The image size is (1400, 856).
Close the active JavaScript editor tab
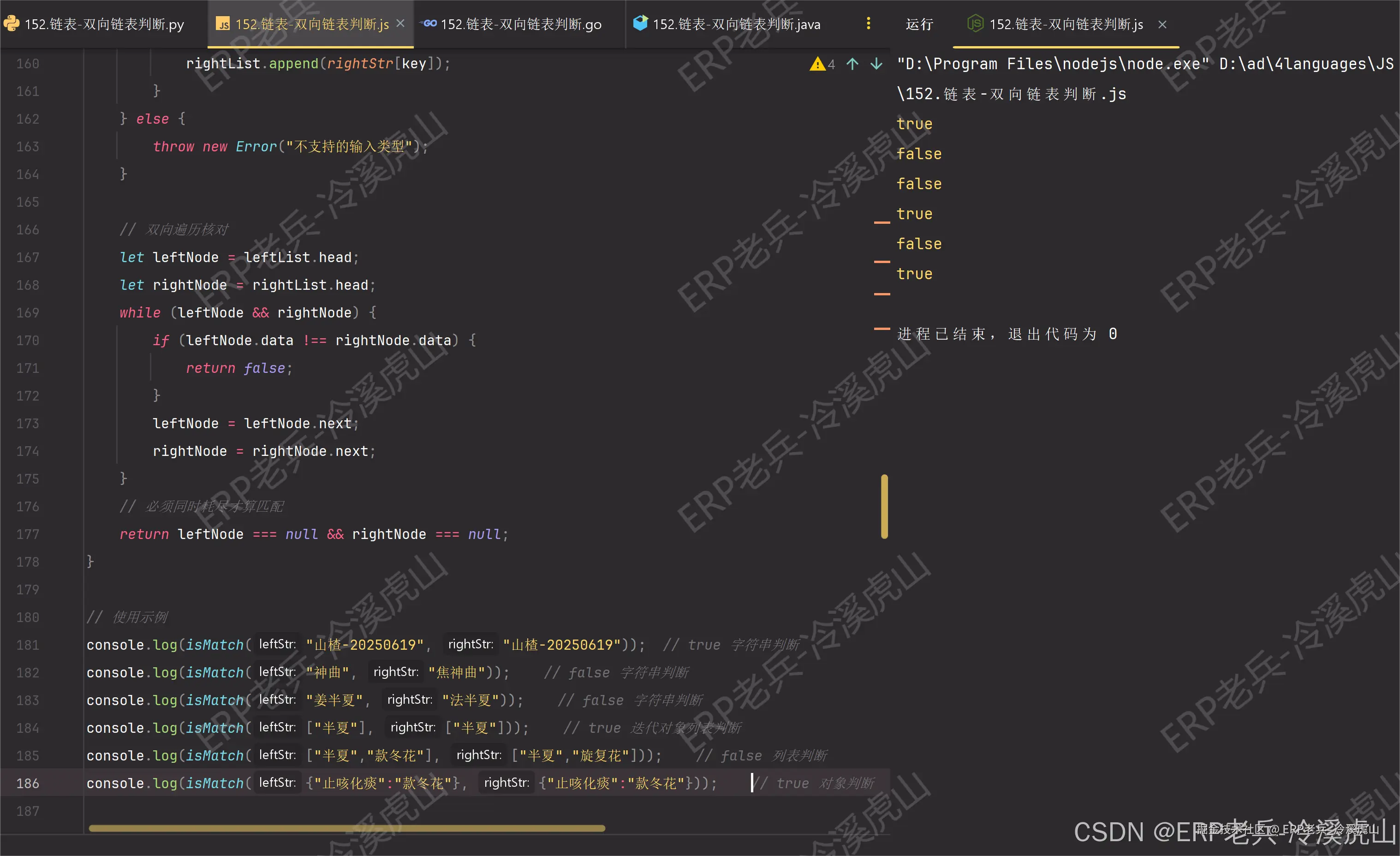click(400, 24)
